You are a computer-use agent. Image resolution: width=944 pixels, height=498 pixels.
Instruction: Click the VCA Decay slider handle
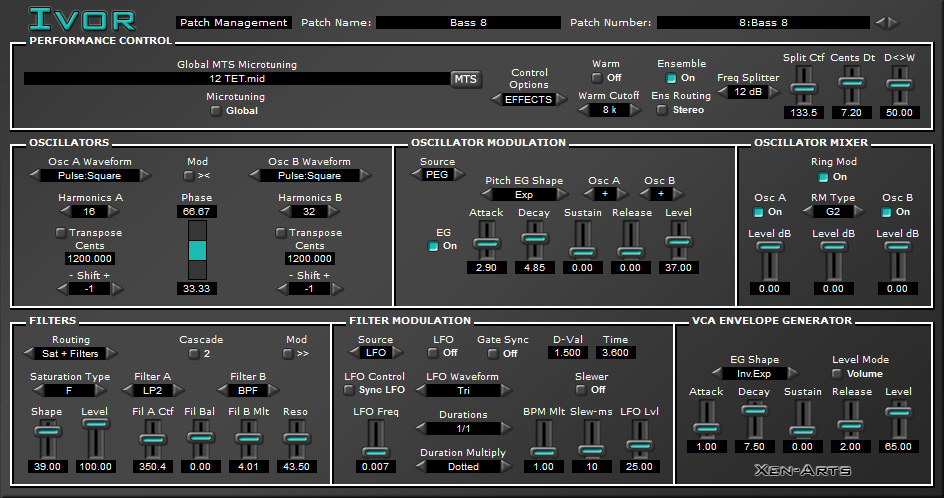(754, 411)
